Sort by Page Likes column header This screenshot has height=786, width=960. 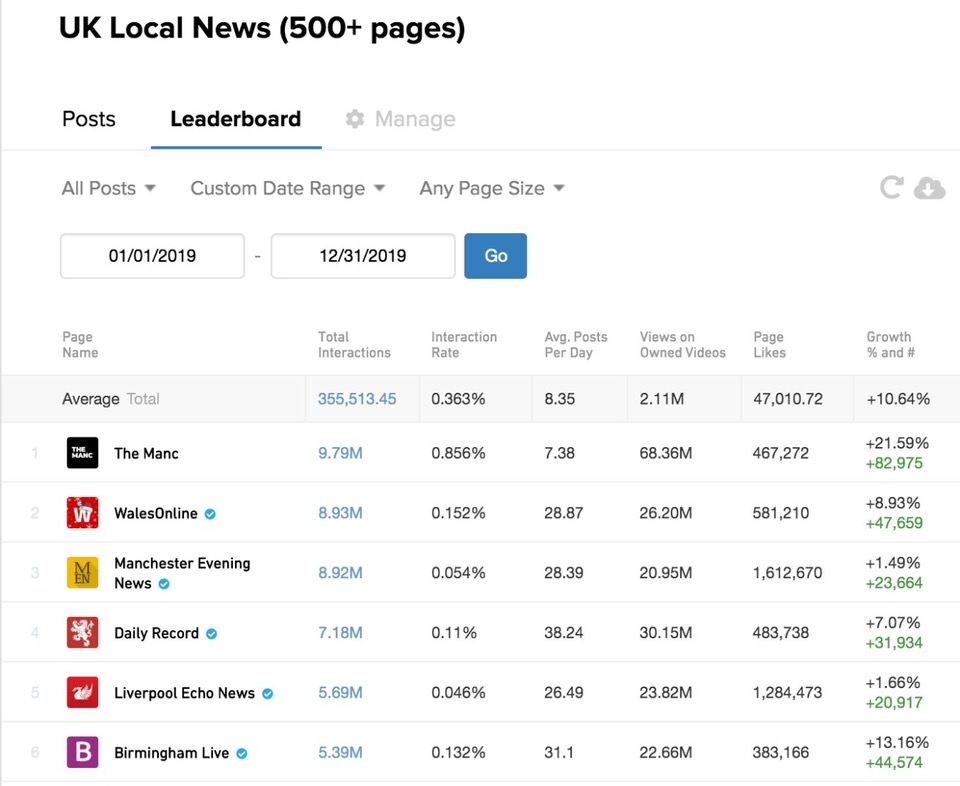point(769,345)
